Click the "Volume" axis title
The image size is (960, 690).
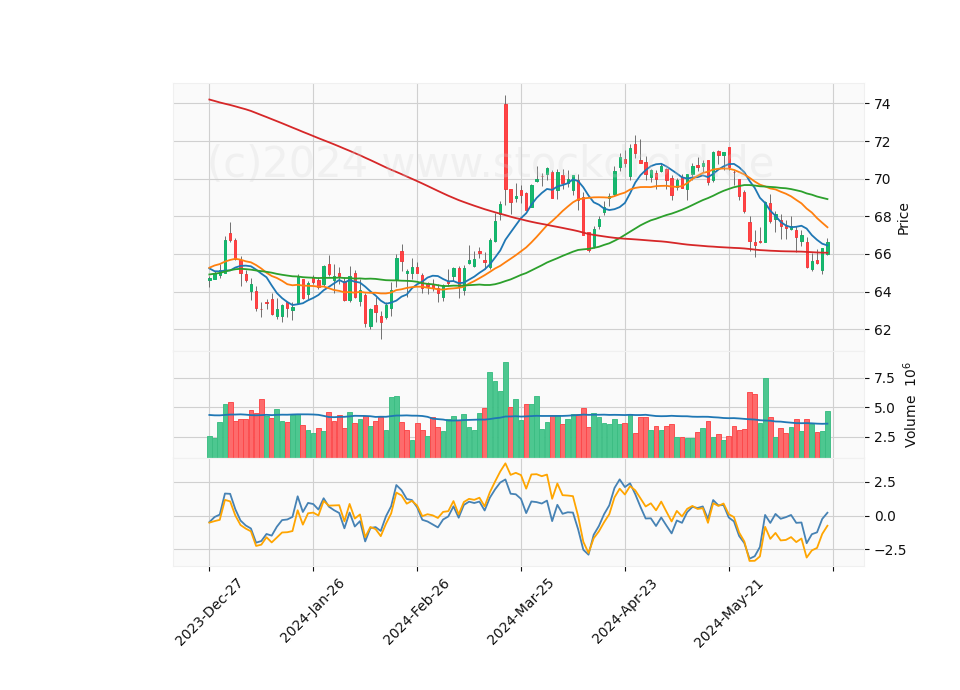pos(910,405)
